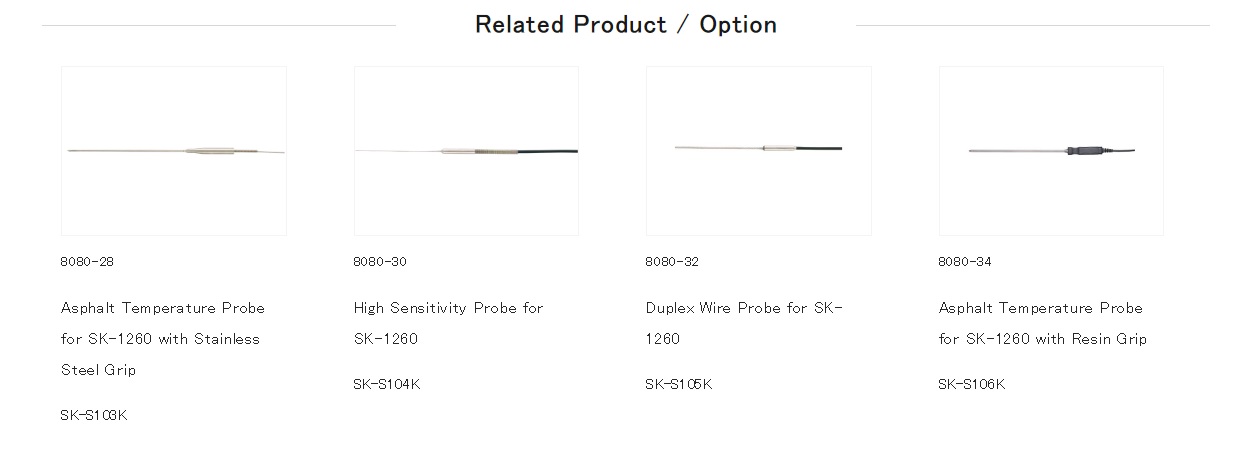
Task: Click the 8080-32 product code
Action: (672, 262)
